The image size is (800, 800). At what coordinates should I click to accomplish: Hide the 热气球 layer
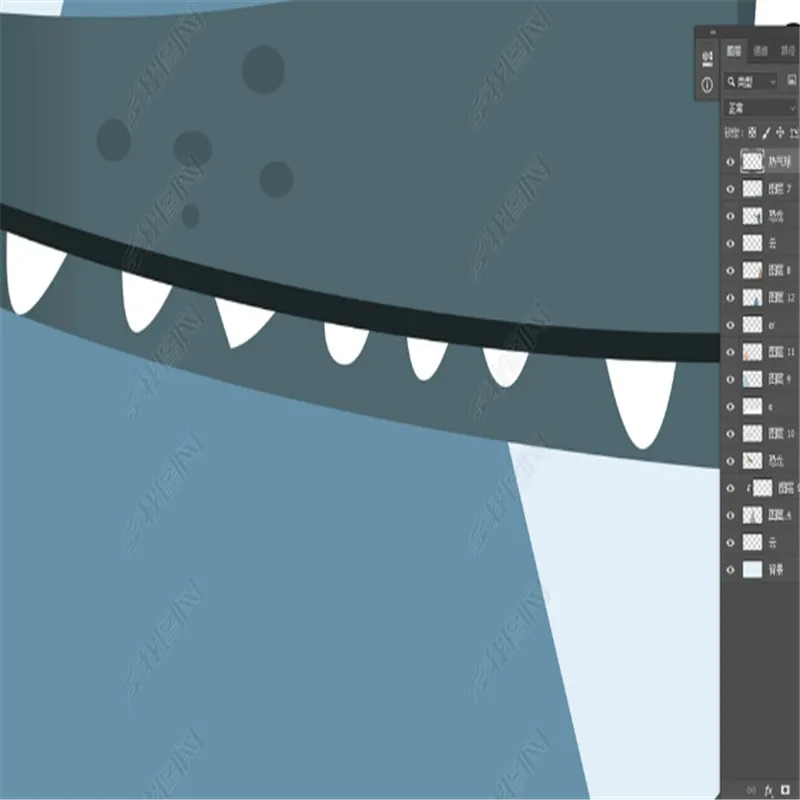730,162
